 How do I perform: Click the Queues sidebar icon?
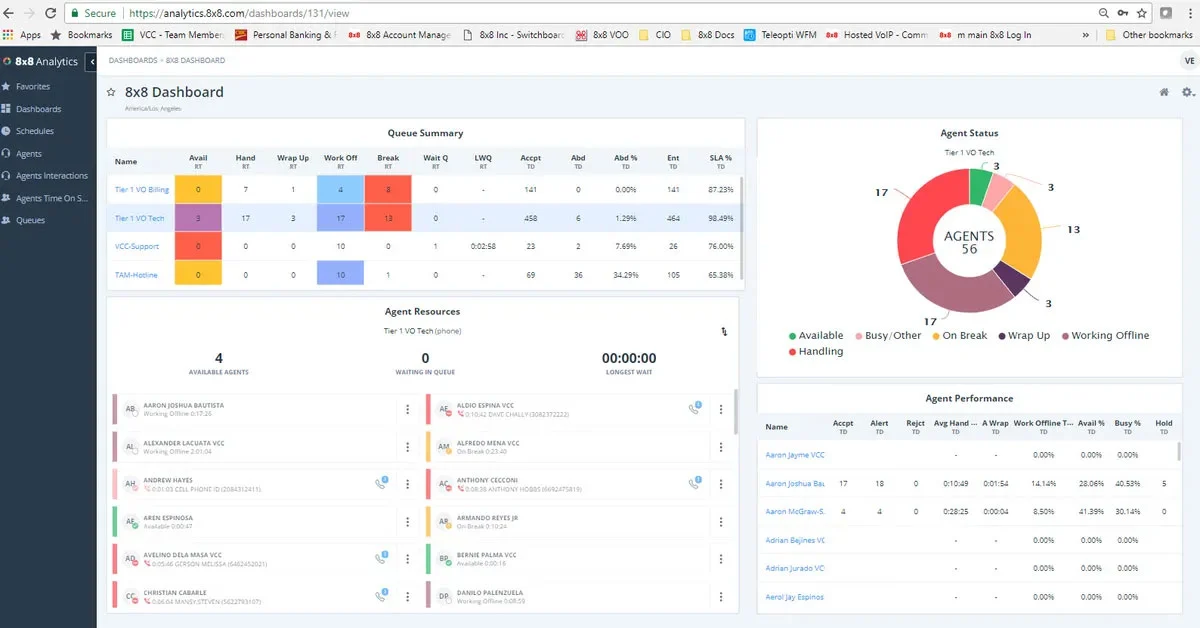click(7, 220)
